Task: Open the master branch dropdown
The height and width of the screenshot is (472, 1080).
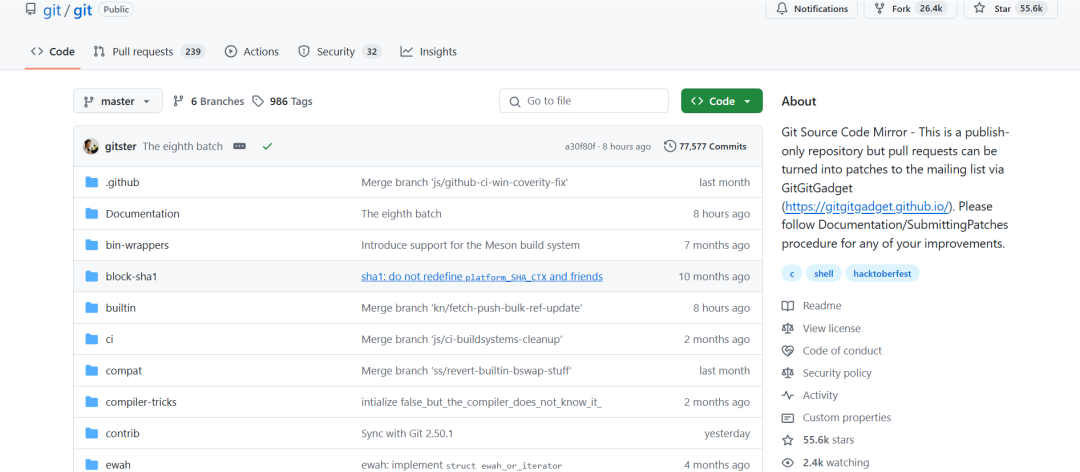Action: click(x=118, y=101)
